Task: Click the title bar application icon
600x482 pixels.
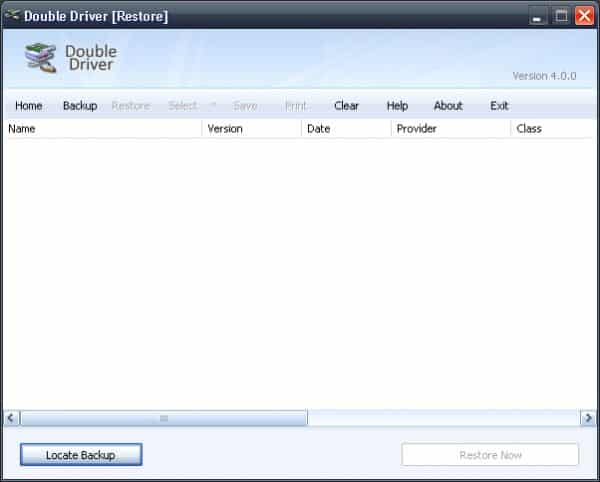Action: (12, 16)
